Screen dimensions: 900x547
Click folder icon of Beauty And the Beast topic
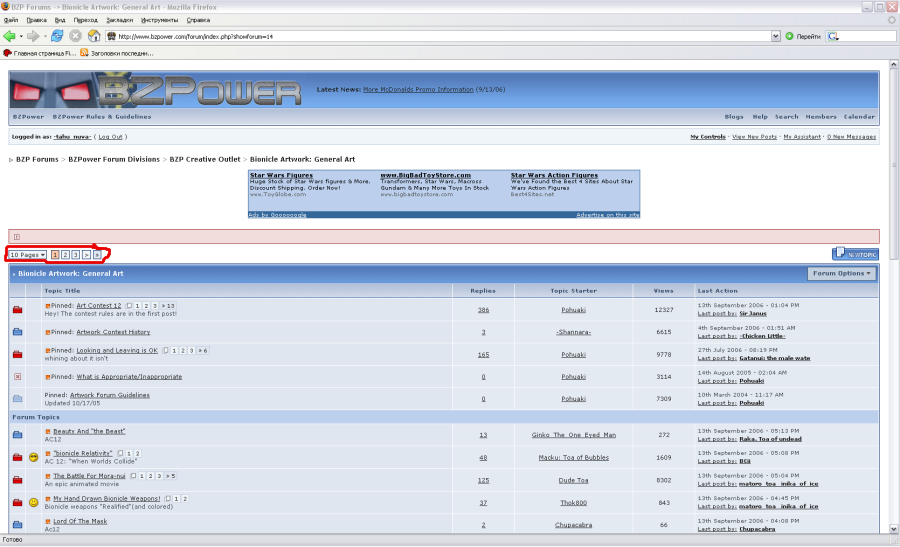[18, 435]
